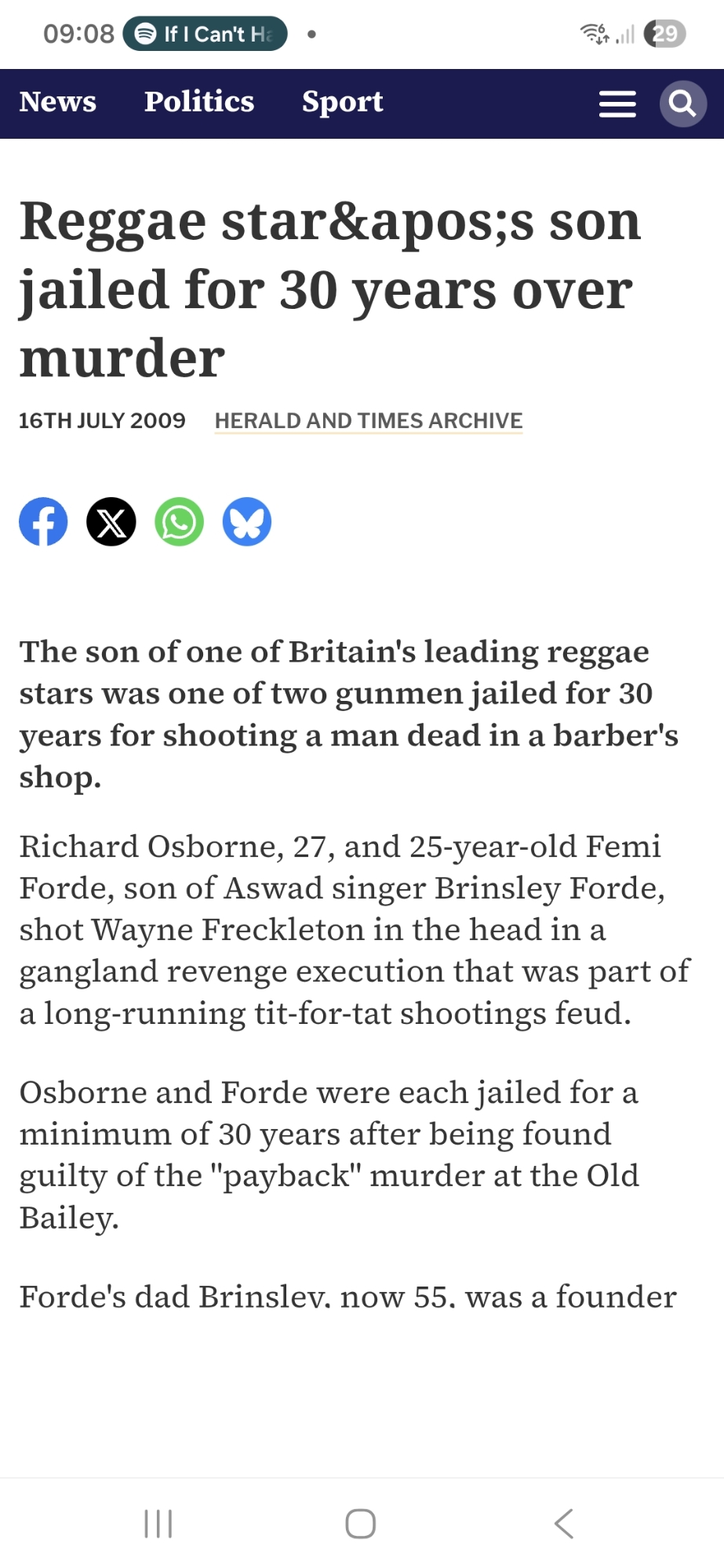The width and height of the screenshot is (724, 1568).
Task: Switch to the Sport section
Action: [343, 102]
